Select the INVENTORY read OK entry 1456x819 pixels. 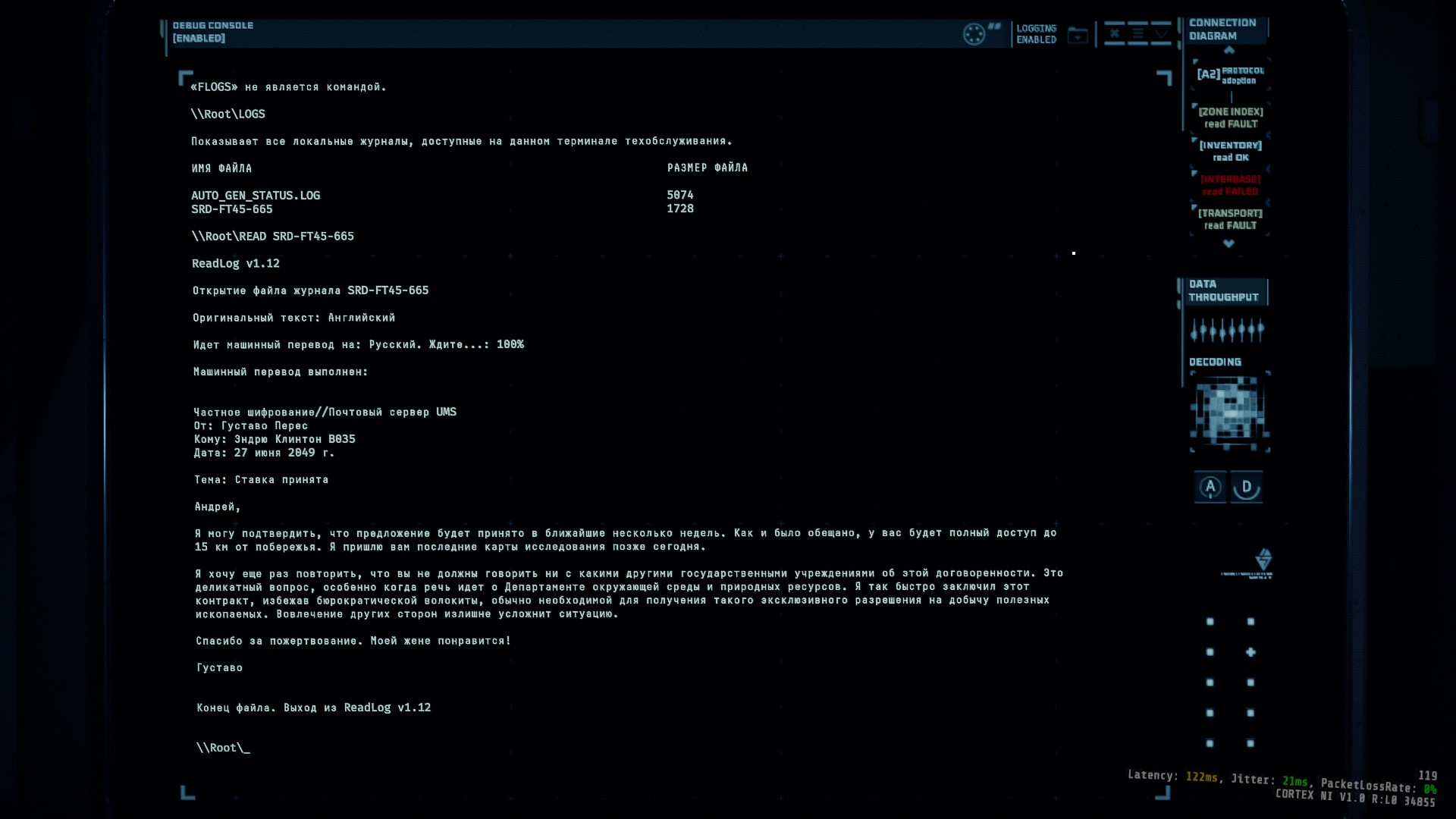click(x=1231, y=151)
